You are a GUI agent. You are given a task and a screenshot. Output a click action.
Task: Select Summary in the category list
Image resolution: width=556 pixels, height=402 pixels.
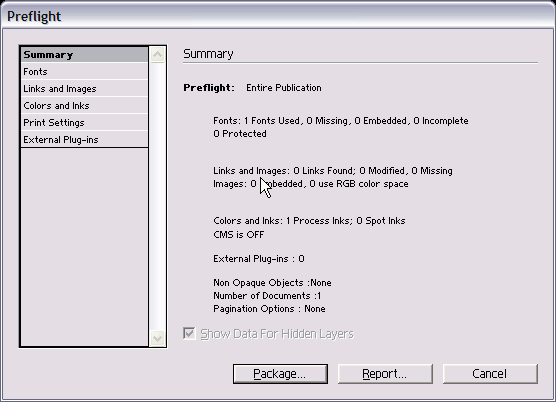click(x=84, y=55)
